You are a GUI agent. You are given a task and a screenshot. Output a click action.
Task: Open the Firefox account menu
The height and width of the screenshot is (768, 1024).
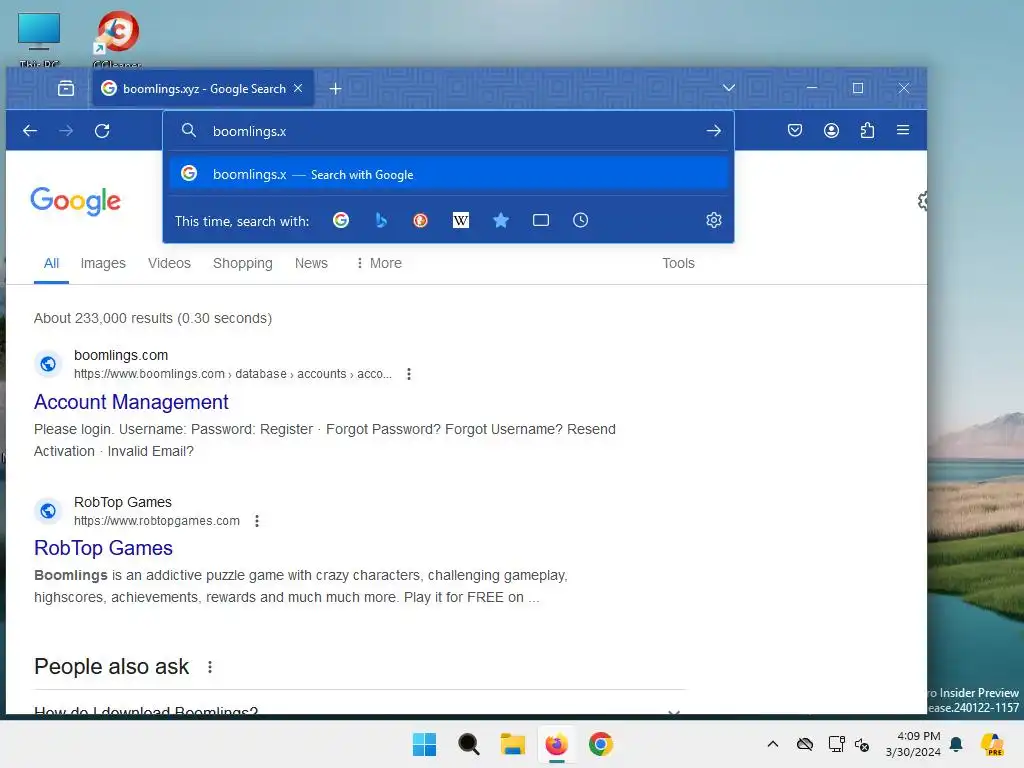(x=831, y=130)
